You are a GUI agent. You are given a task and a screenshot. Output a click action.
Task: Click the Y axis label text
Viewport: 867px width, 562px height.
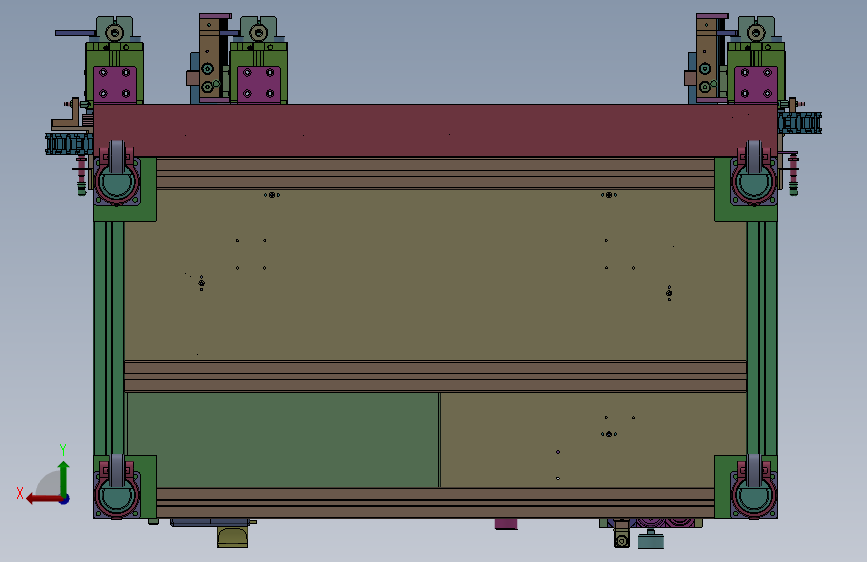coord(63,450)
